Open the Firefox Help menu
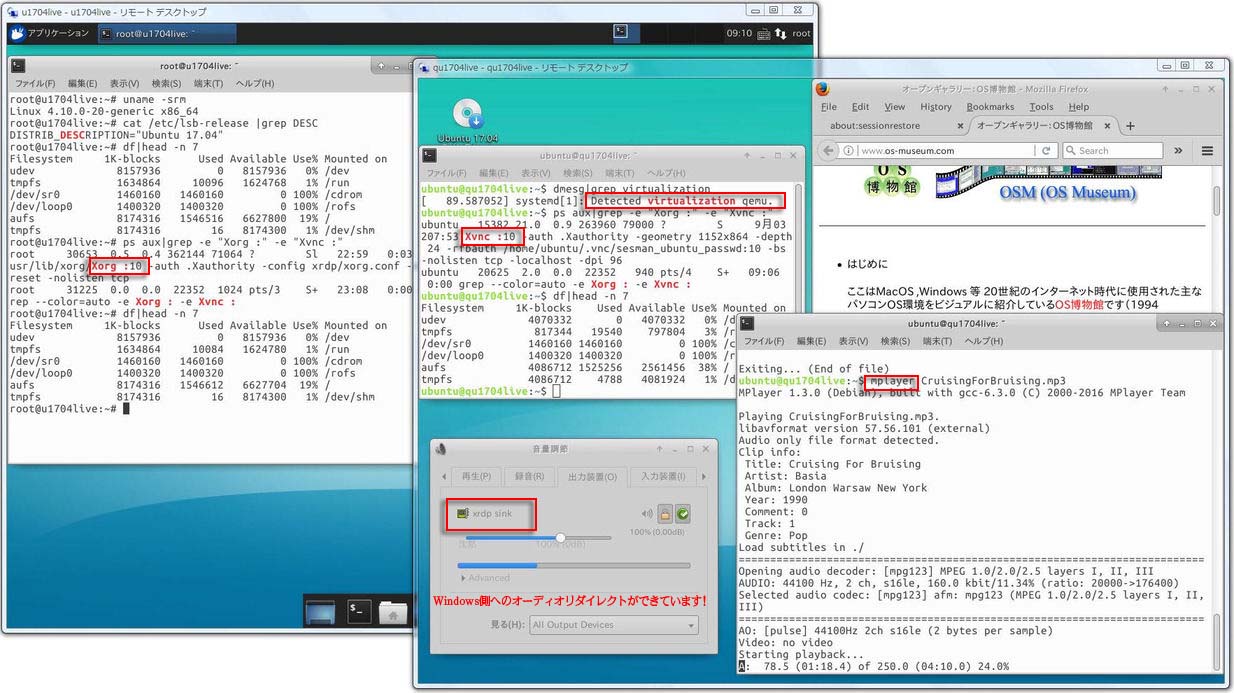1234x693 pixels. pyautogui.click(x=1079, y=107)
